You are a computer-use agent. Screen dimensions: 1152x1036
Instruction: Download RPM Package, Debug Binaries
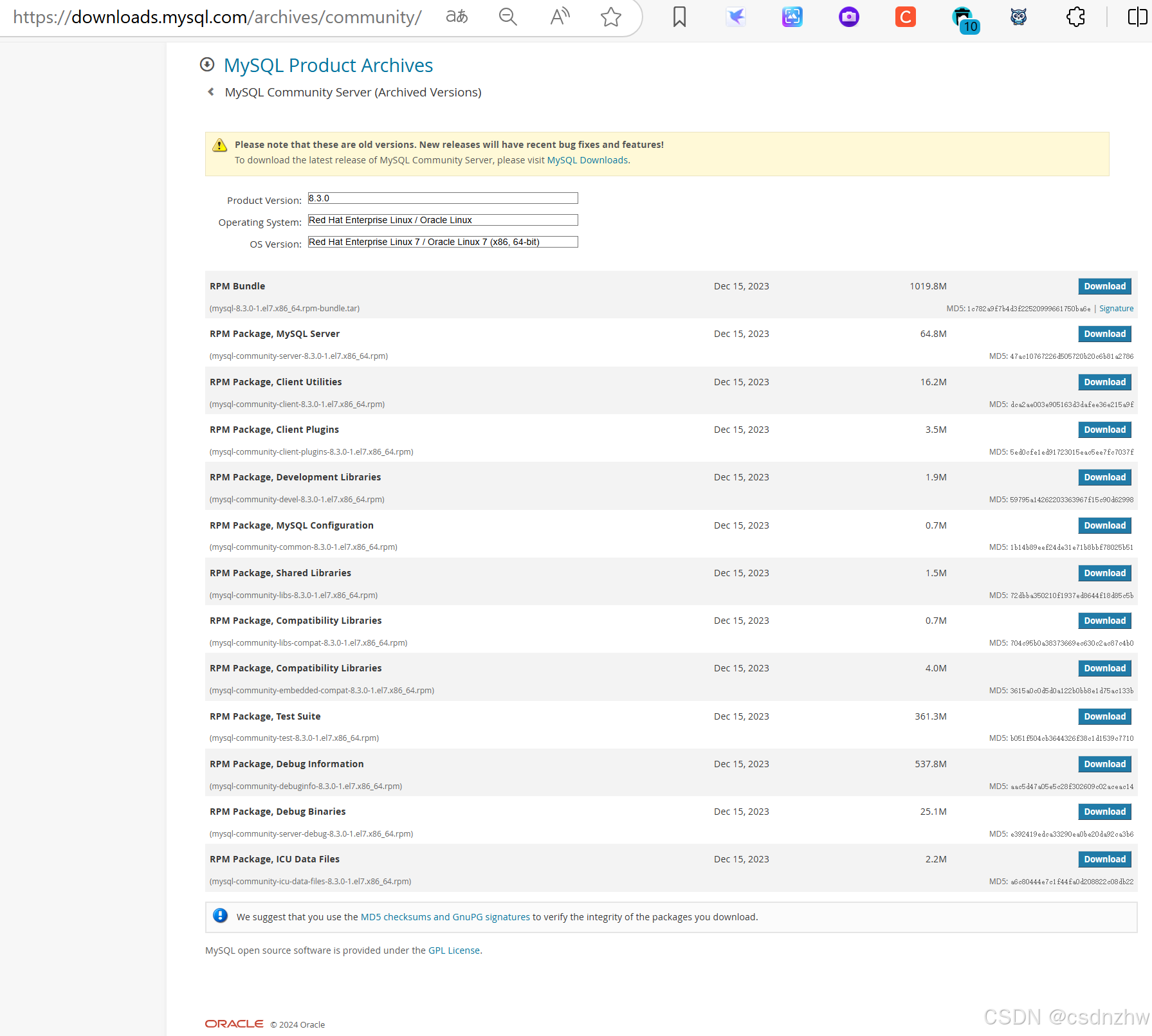(1104, 812)
